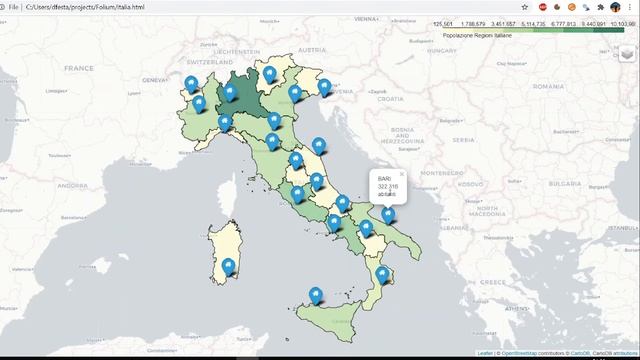Open Chrome's three-dot menu

coord(630,7)
